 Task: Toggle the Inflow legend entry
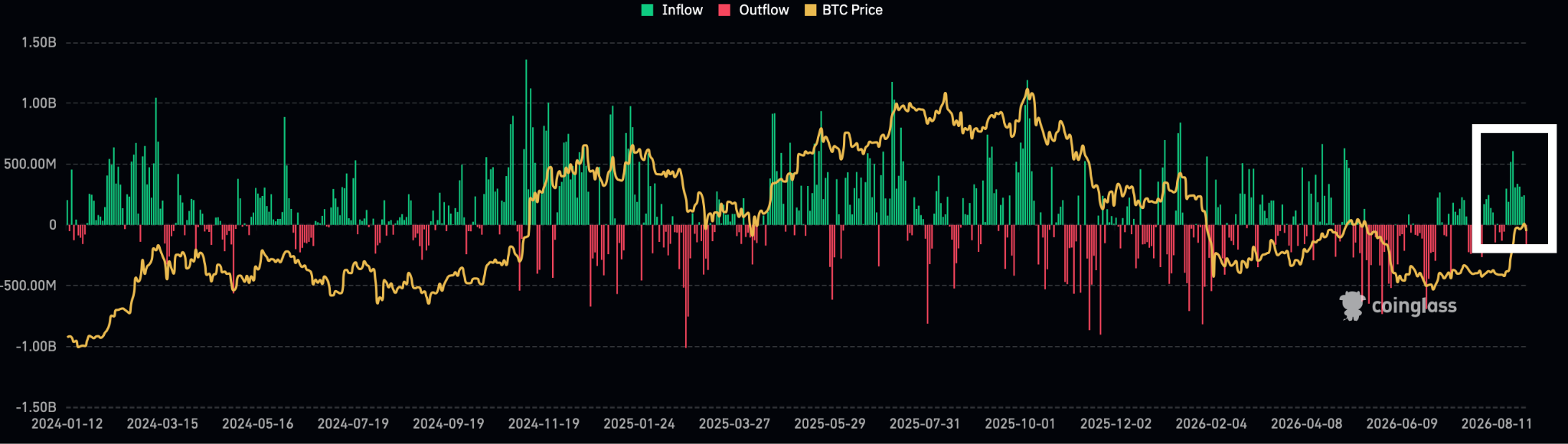pos(672,10)
